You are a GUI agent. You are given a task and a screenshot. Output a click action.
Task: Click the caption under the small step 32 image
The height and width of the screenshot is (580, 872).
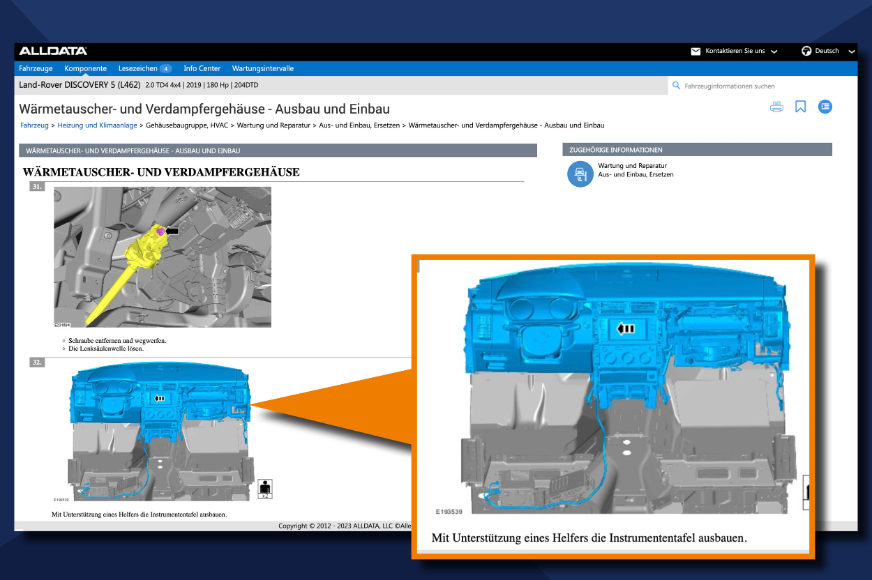coord(139,514)
